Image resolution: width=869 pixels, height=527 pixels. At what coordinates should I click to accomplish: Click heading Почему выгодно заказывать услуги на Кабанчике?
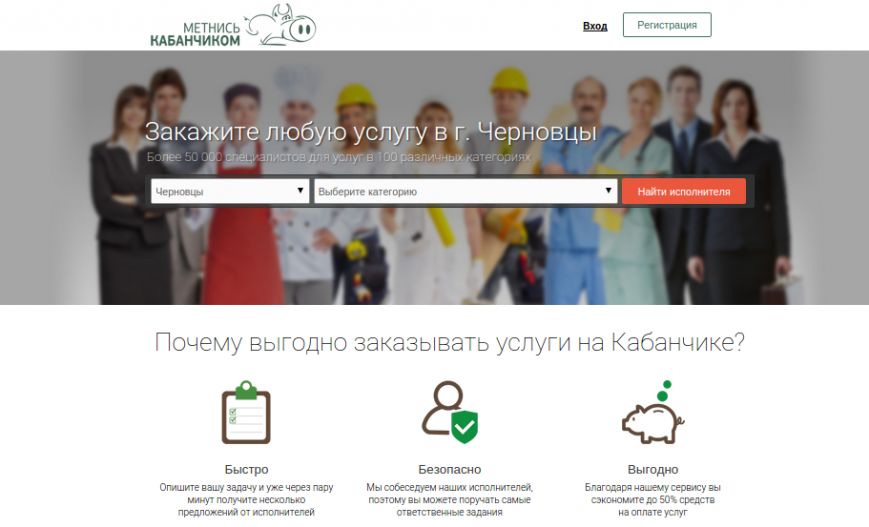pos(449,342)
